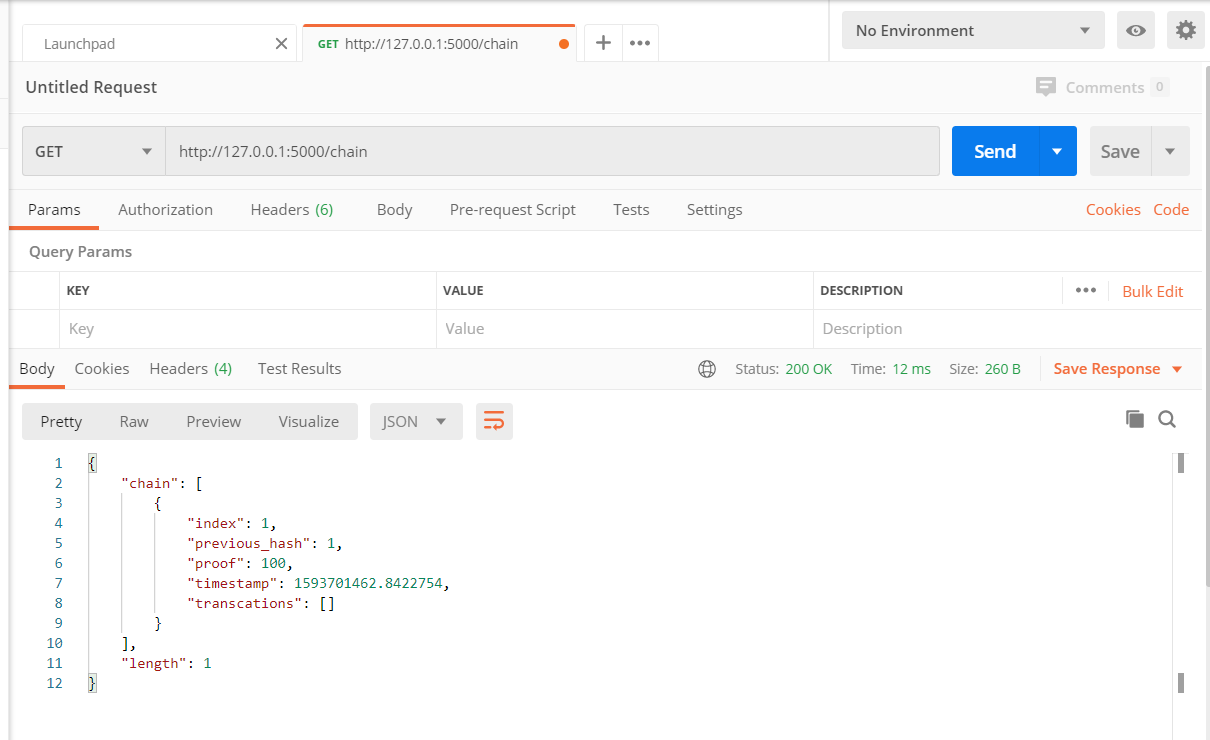Image resolution: width=1210 pixels, height=740 pixels.
Task: Open the Settings tab
Action: click(x=714, y=209)
